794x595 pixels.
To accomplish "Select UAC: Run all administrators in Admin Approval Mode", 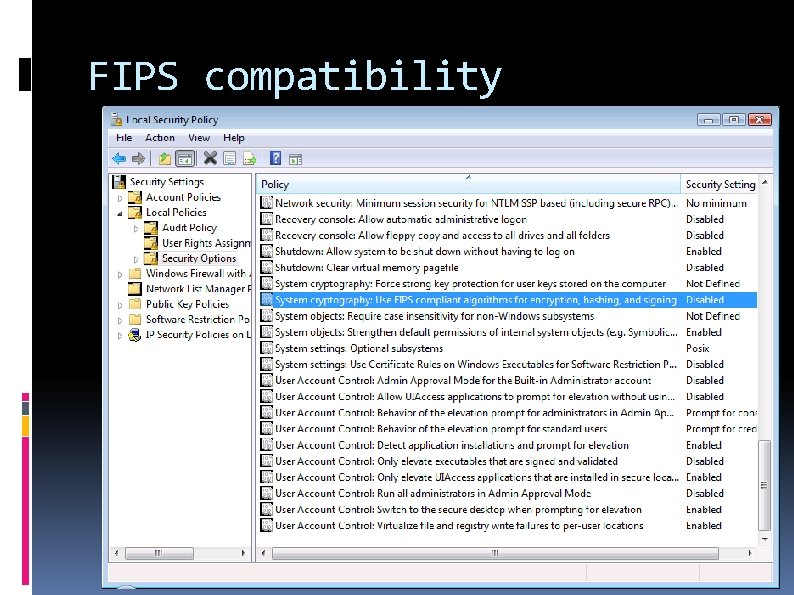I will [x=508, y=493].
